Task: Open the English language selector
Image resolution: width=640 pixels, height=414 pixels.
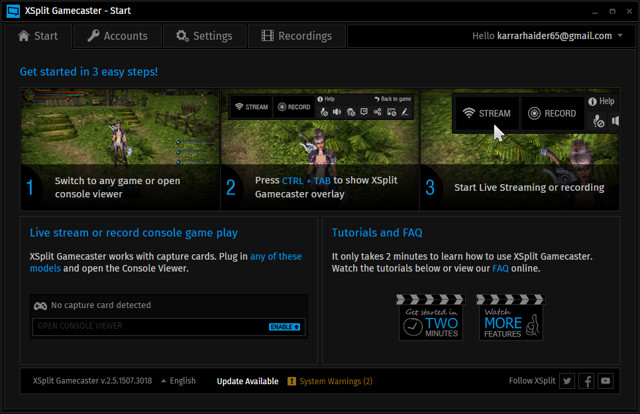Action: pyautogui.click(x=178, y=381)
